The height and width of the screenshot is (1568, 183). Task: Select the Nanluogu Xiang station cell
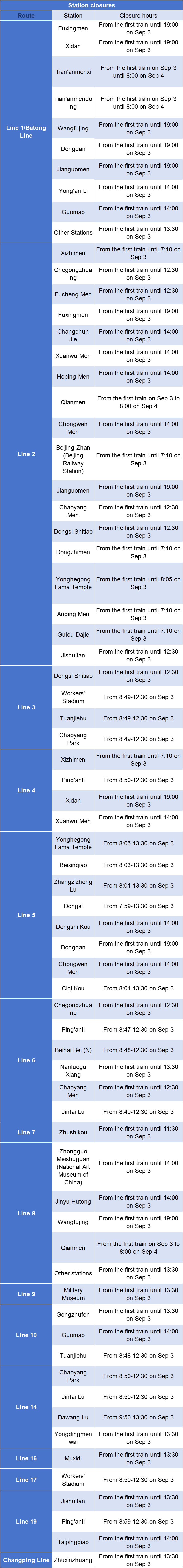(73, 1071)
